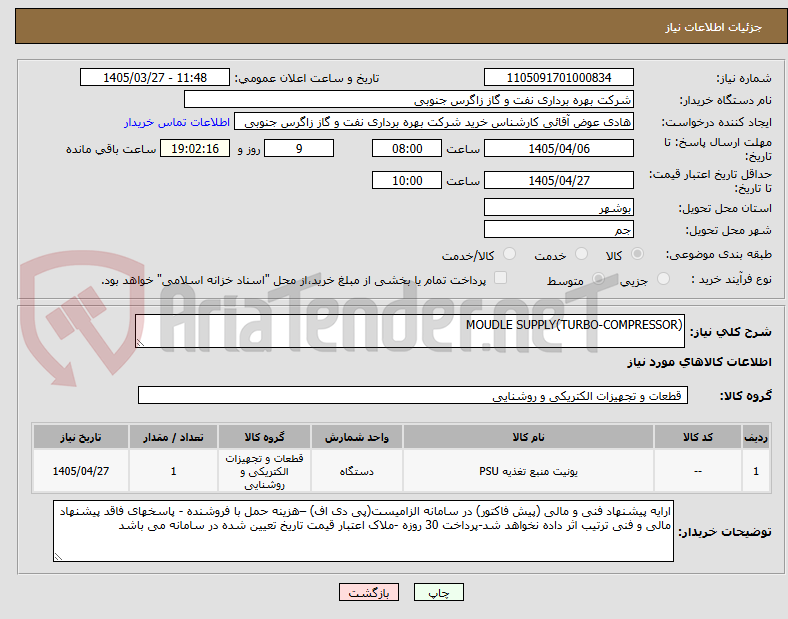Viewport: 788px width, 619px height.
Task: Click the MOUDLE SUPPLY(TURBO-COMPRESSOR) description box
Action: coord(410,331)
